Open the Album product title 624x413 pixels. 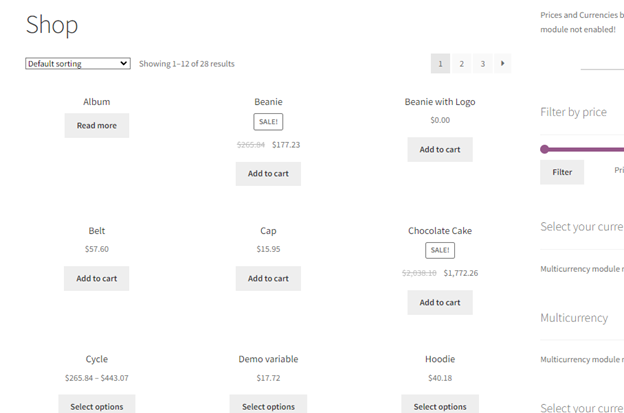pos(97,102)
